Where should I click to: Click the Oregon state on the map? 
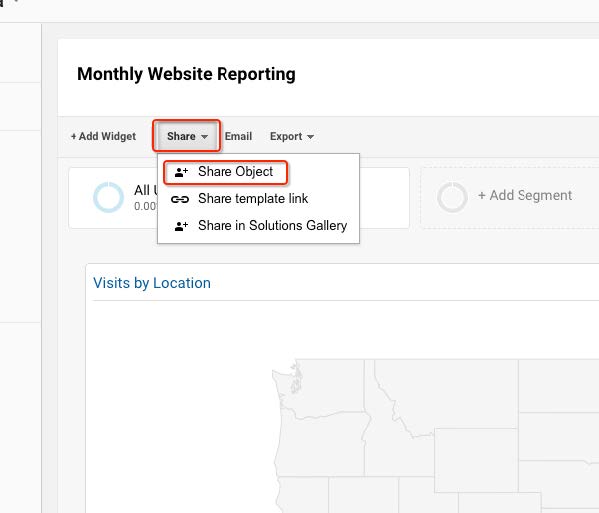pos(321,447)
